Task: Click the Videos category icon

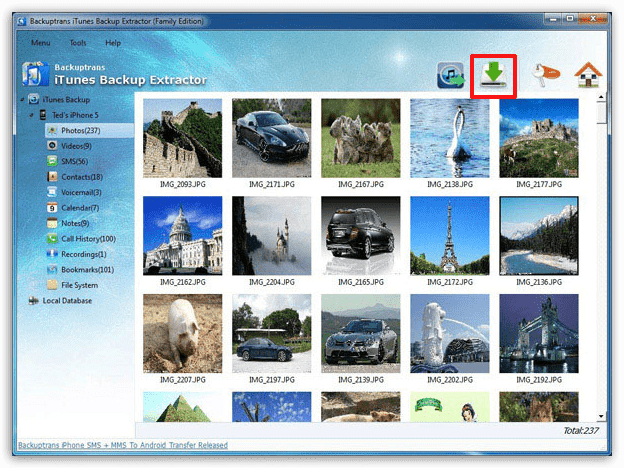Action: coord(52,146)
